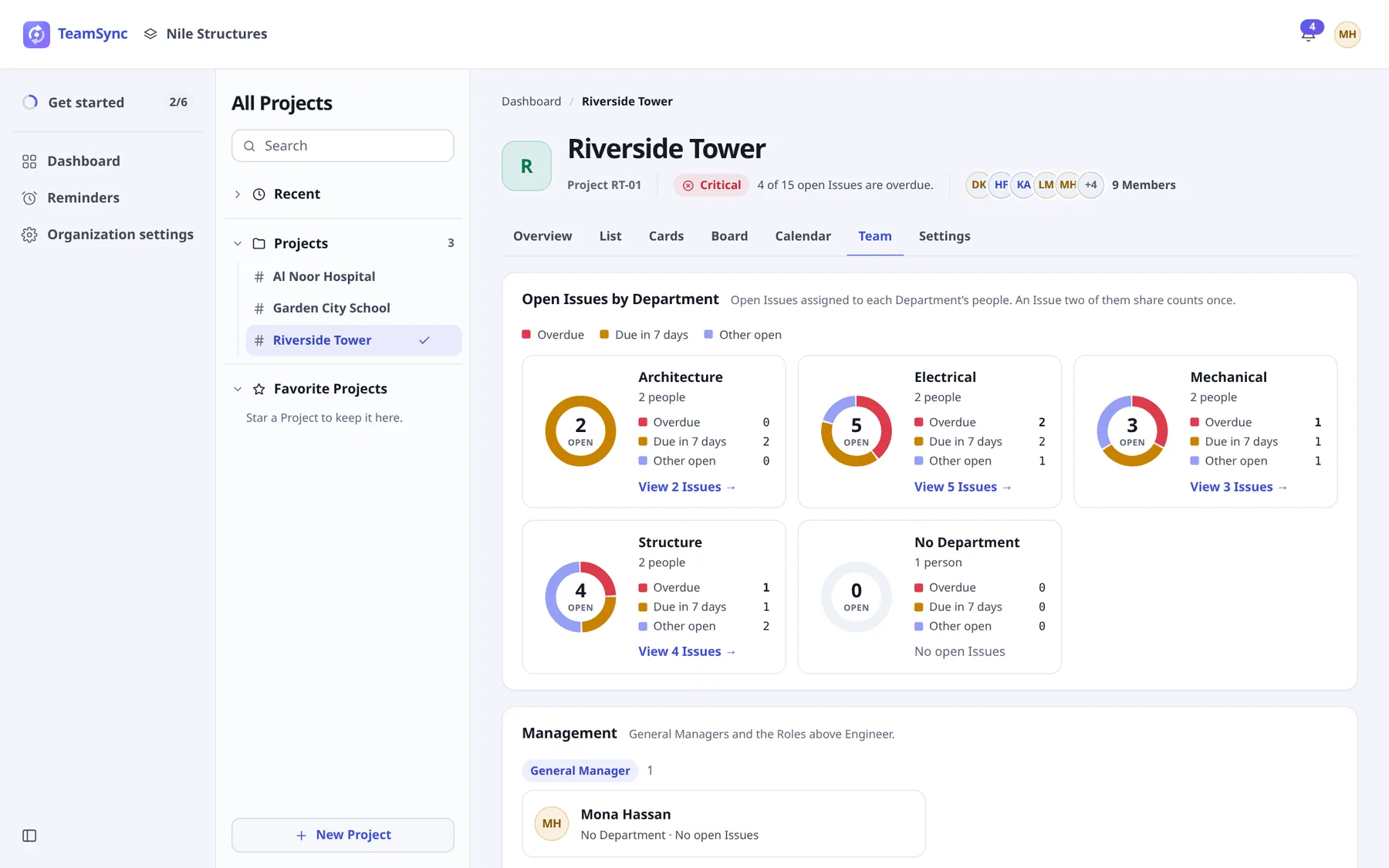
Task: Click the Dashboard breadcrumb link
Action: coord(531,101)
